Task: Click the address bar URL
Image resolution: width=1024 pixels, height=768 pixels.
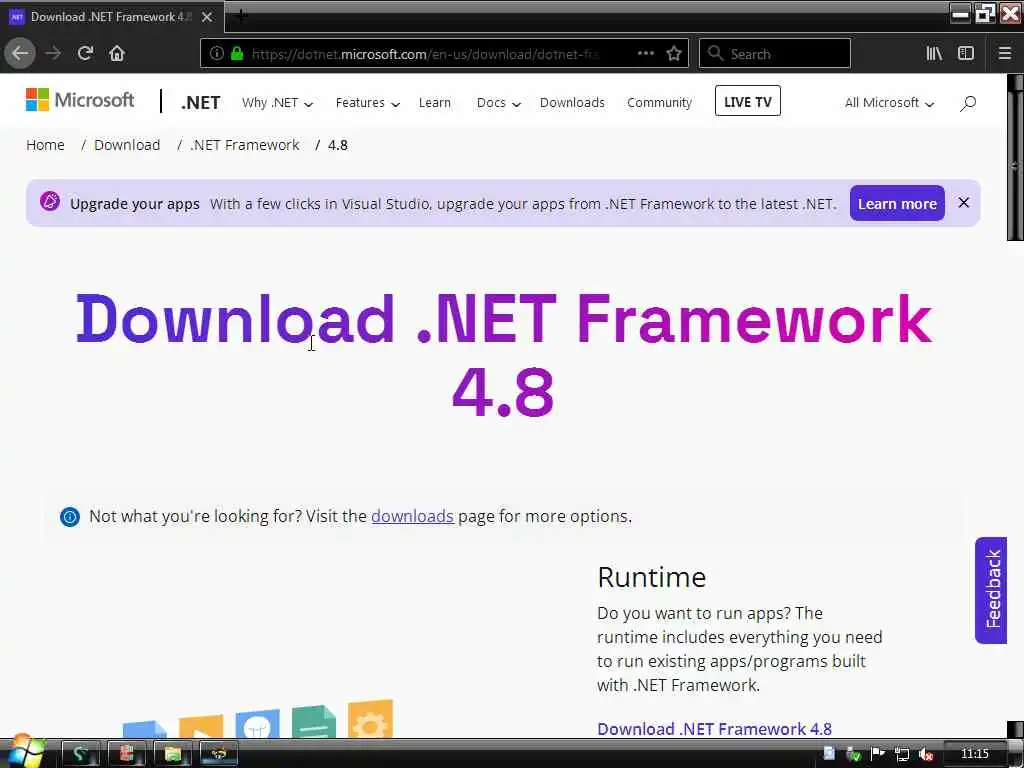Action: point(424,54)
